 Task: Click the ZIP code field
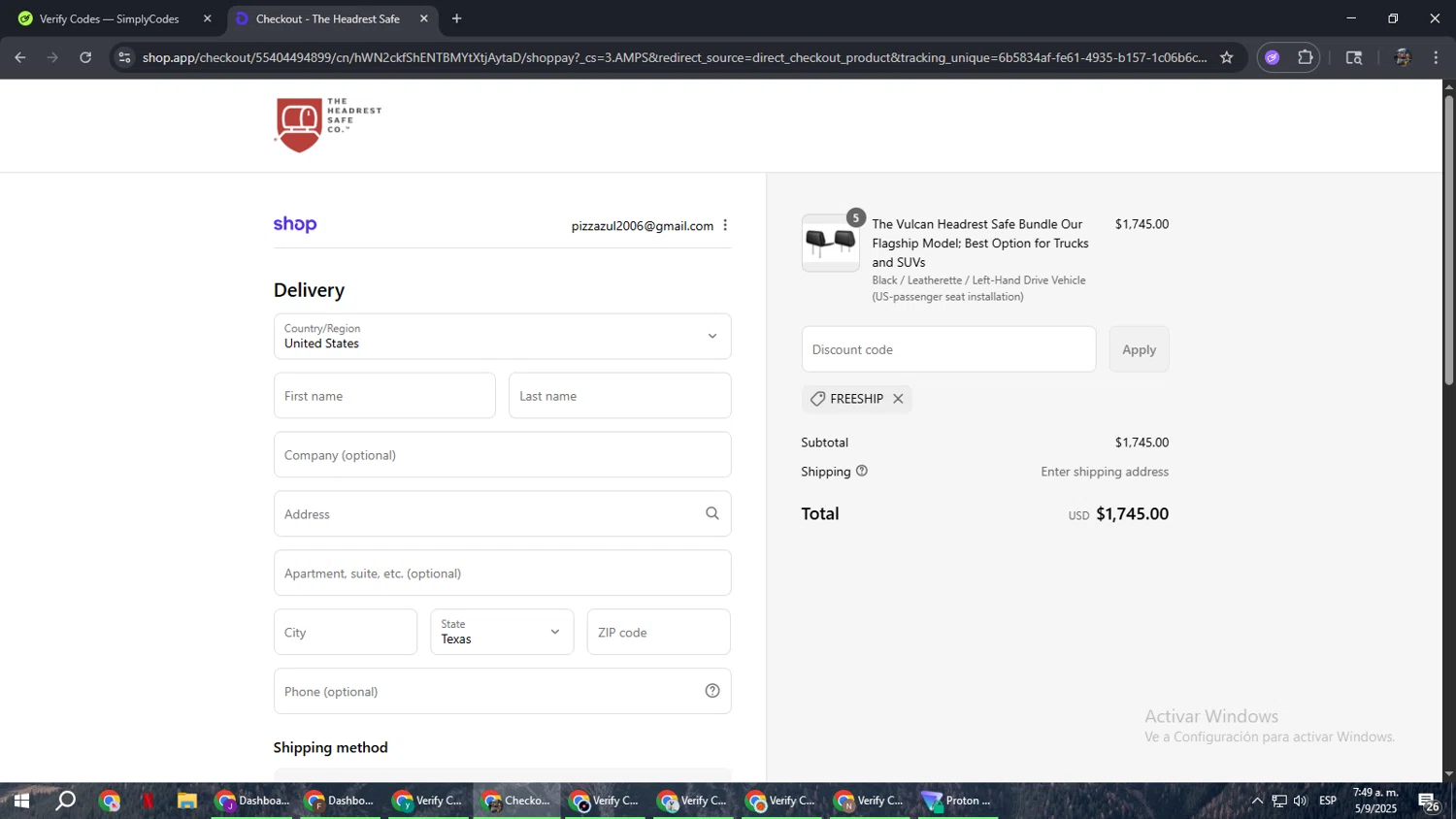658,632
